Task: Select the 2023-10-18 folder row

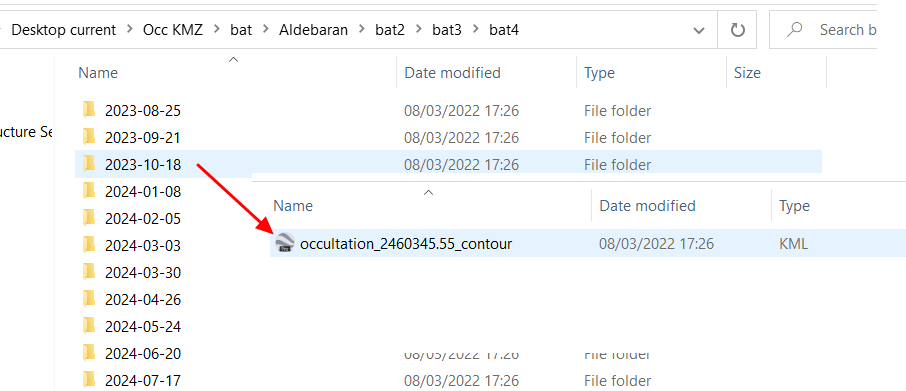Action: (x=448, y=165)
